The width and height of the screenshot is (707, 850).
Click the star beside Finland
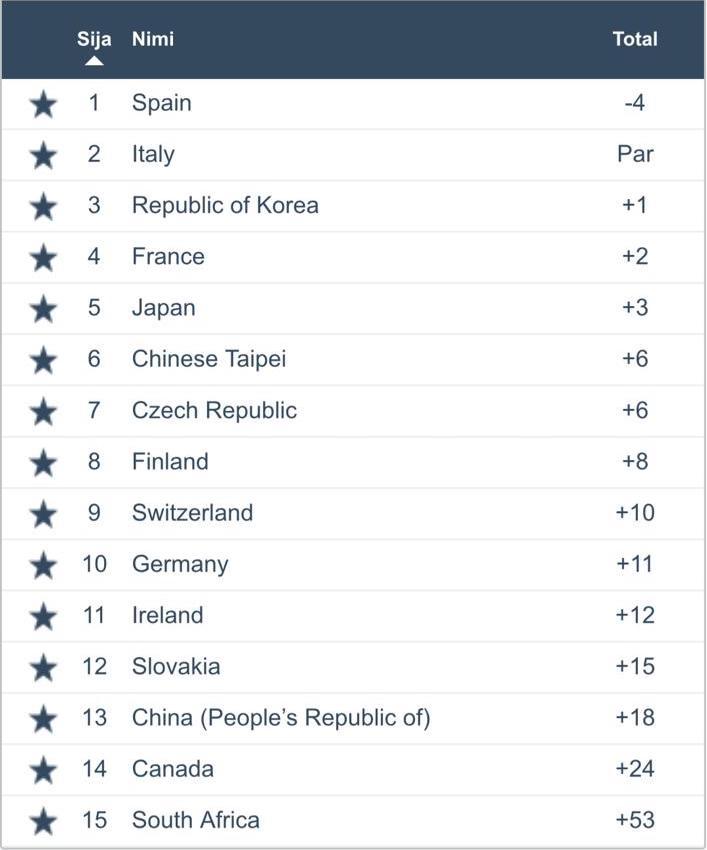pyautogui.click(x=43, y=462)
